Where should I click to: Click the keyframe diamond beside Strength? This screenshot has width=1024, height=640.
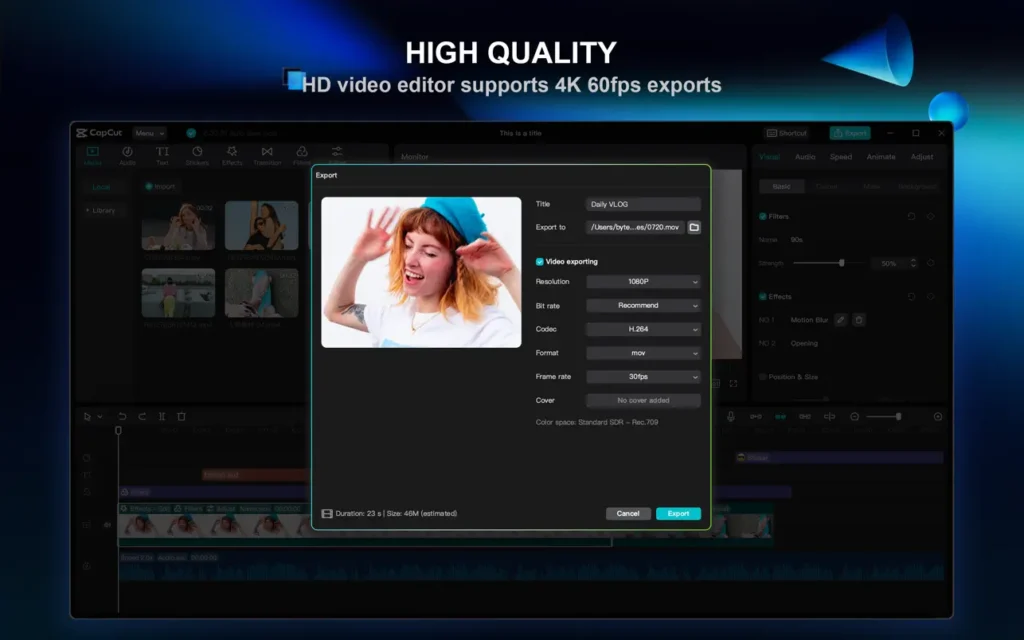click(x=931, y=263)
